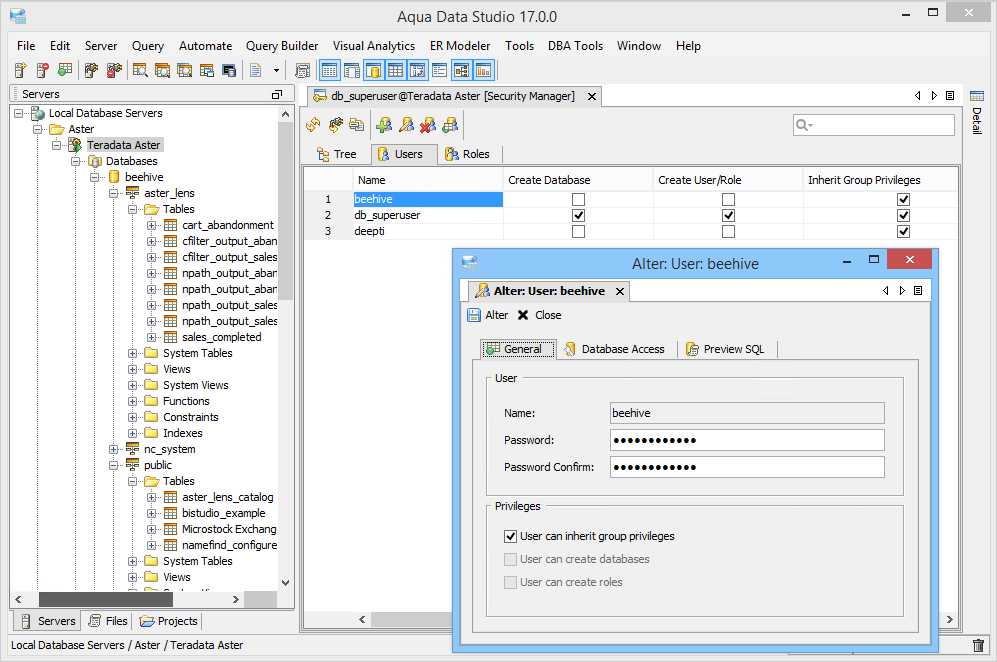Screen dimensions: 997x662
Task: Click the Name column header
Action: pos(427,180)
